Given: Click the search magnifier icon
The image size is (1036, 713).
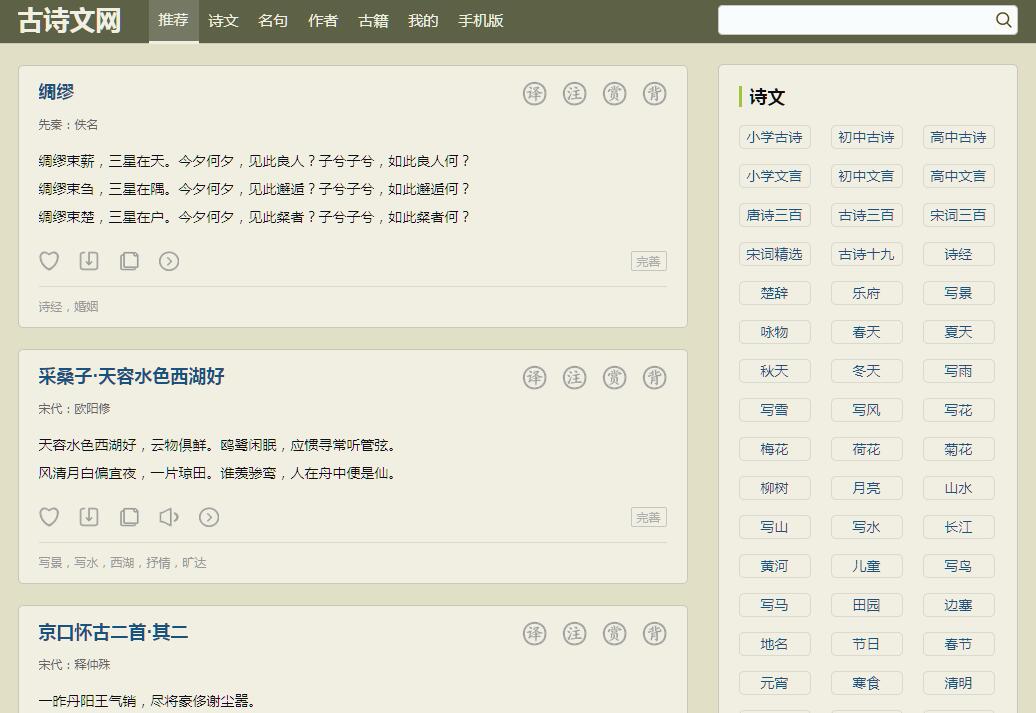Looking at the screenshot, I should tap(1003, 20).
